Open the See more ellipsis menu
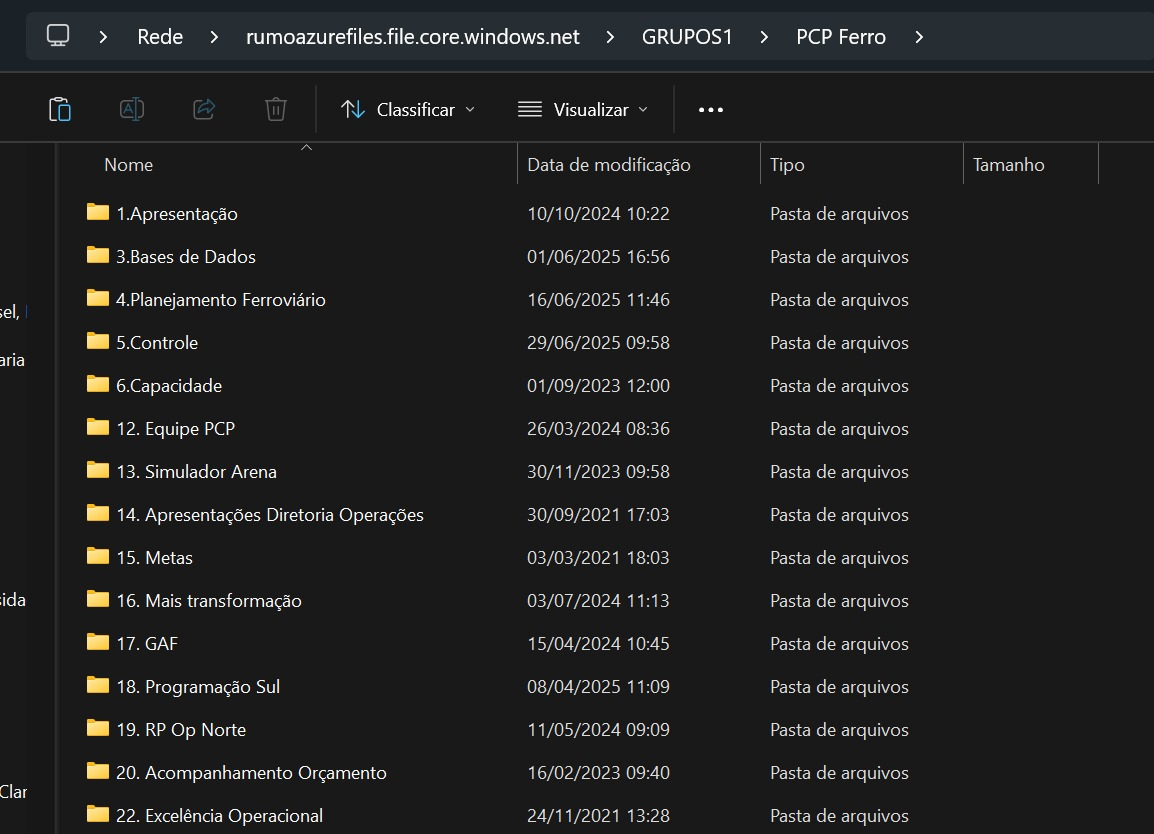This screenshot has height=834, width=1154. tap(710, 110)
